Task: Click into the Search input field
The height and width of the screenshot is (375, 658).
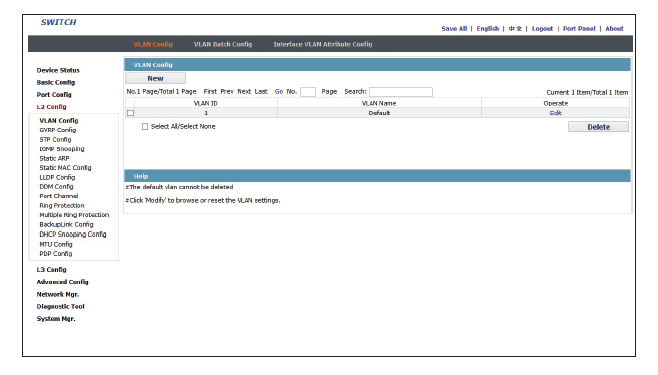Action: point(401,92)
